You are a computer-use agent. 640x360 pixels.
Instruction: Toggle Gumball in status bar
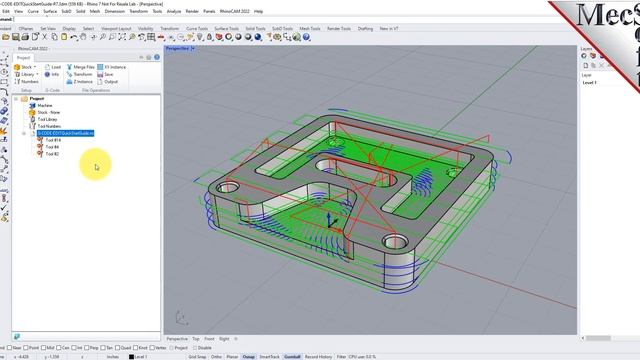click(292, 357)
